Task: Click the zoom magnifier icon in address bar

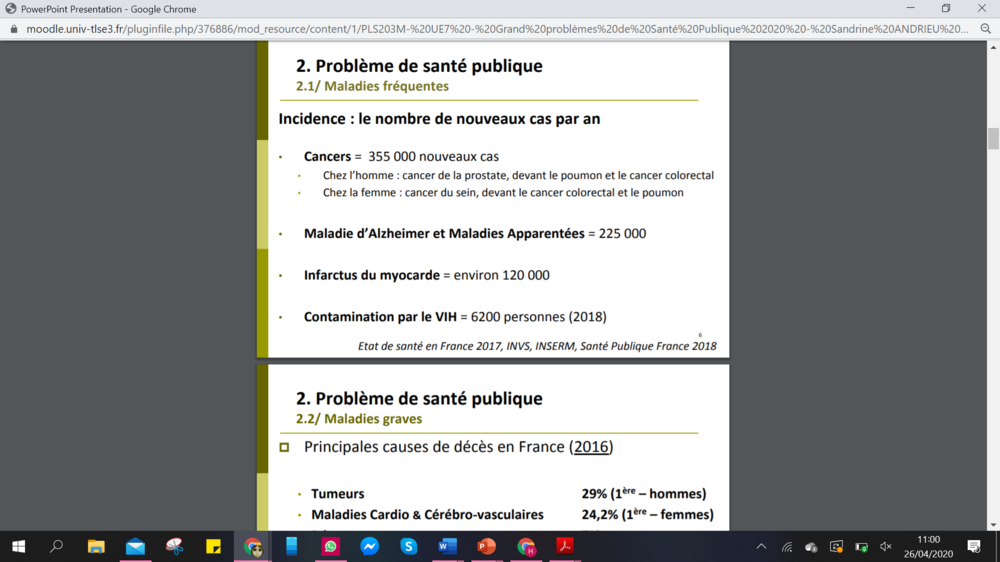Action: click(x=986, y=29)
